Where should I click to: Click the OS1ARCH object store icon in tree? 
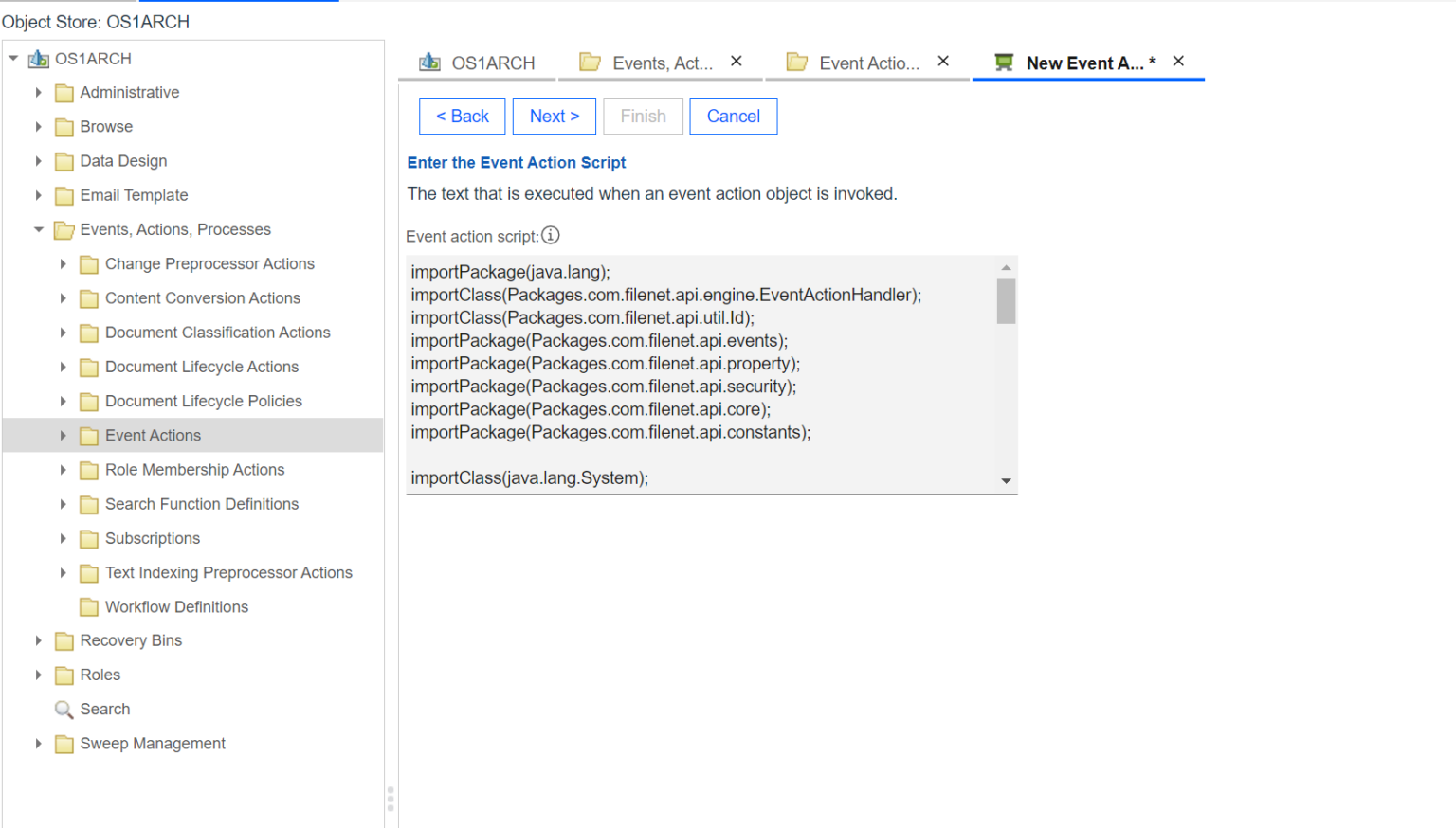tap(38, 58)
